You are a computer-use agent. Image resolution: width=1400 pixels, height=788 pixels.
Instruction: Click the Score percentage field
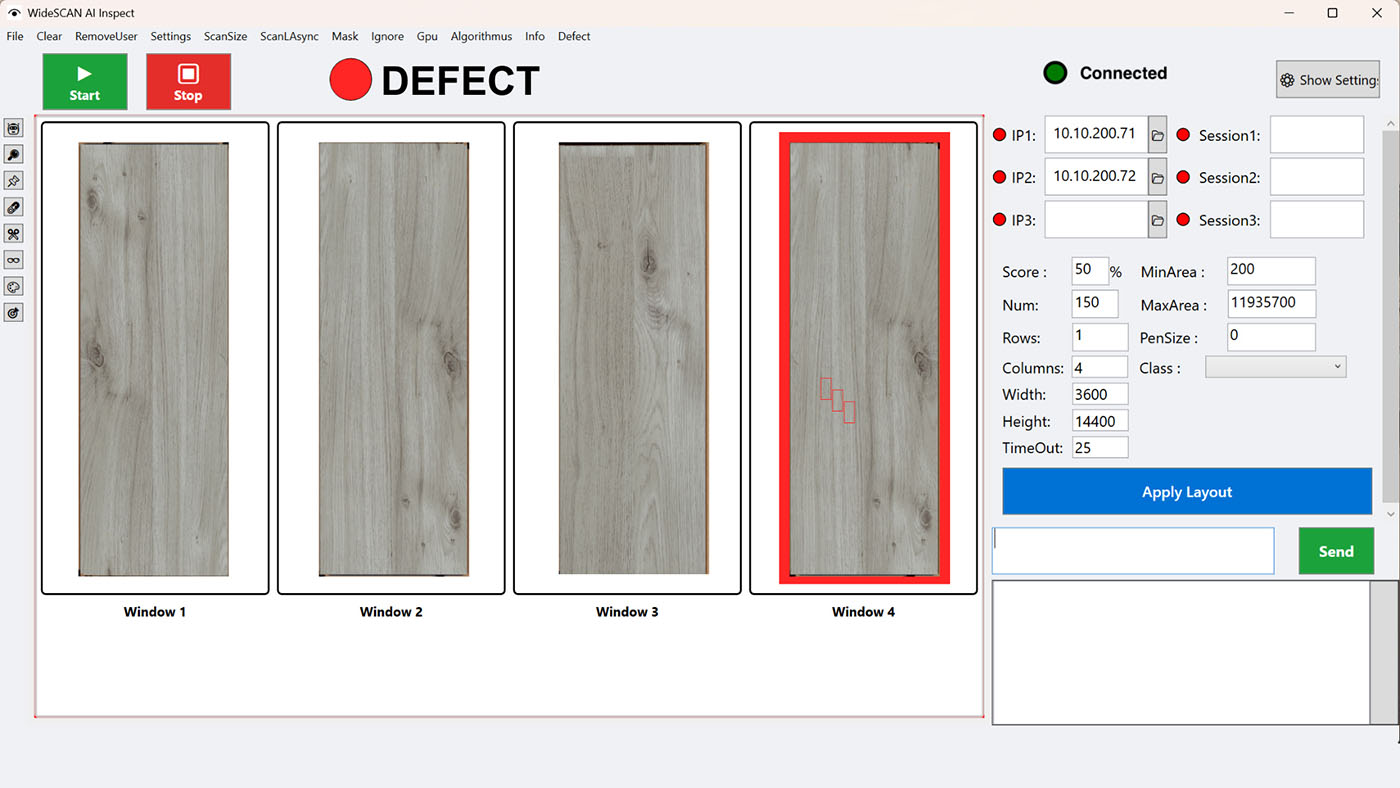(1090, 271)
